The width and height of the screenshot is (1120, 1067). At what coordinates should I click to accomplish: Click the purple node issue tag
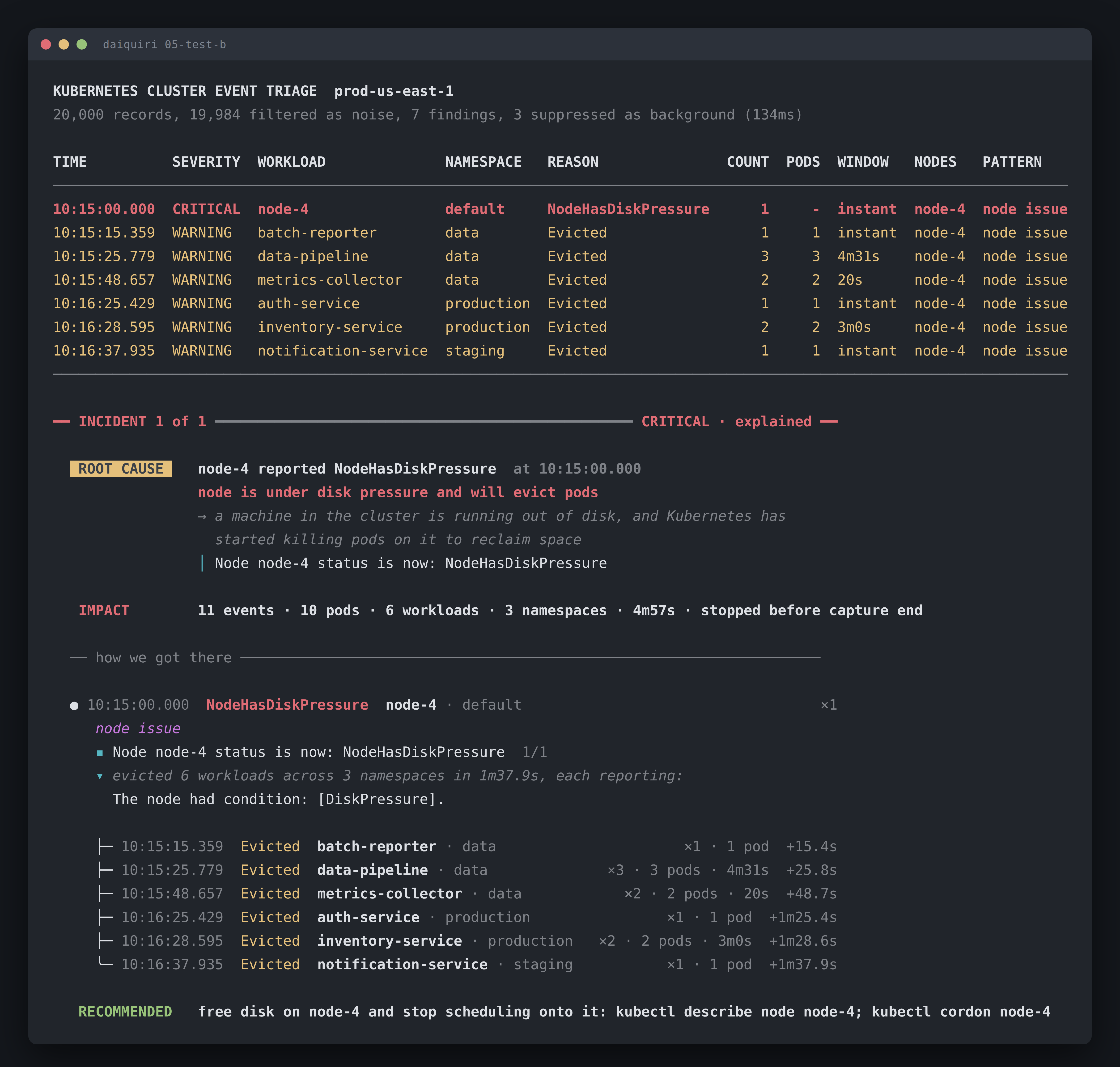click(x=138, y=728)
